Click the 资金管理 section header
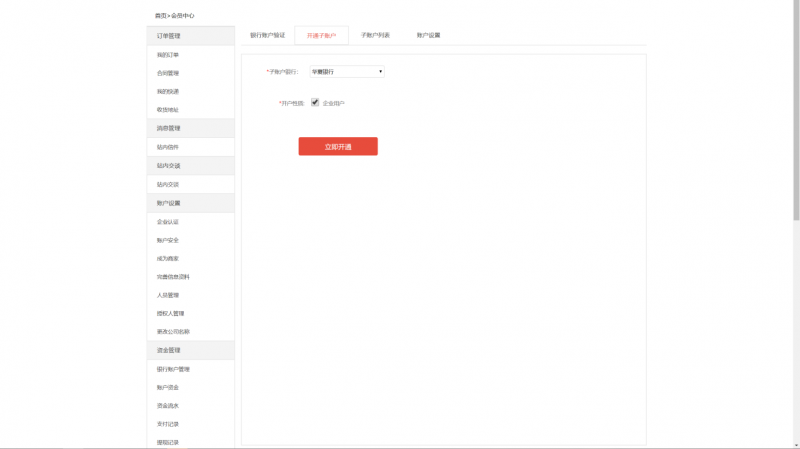The image size is (800, 449). point(191,350)
